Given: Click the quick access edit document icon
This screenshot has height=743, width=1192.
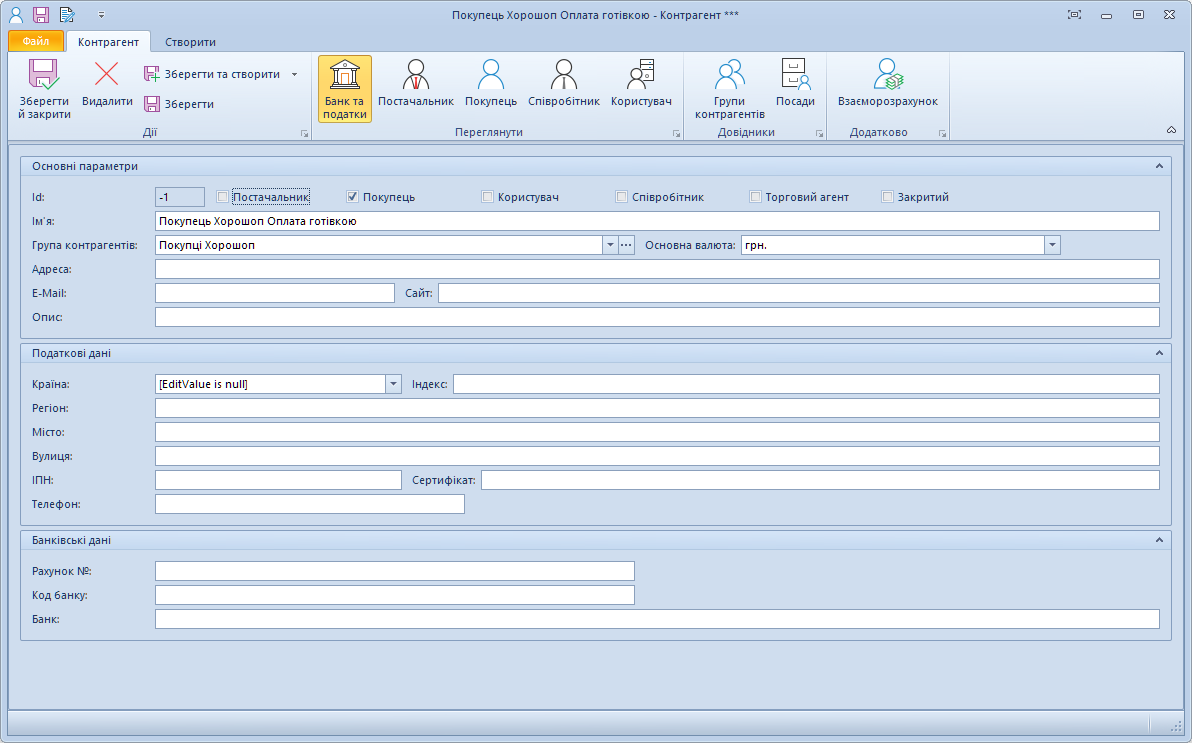Looking at the screenshot, I should [67, 14].
